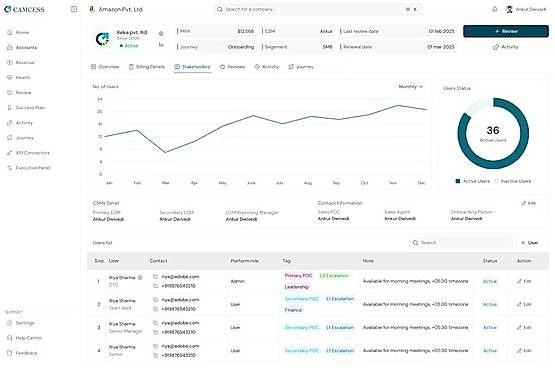
Task: Toggle Inactive Users in the chart legend
Action: [x=512, y=181]
